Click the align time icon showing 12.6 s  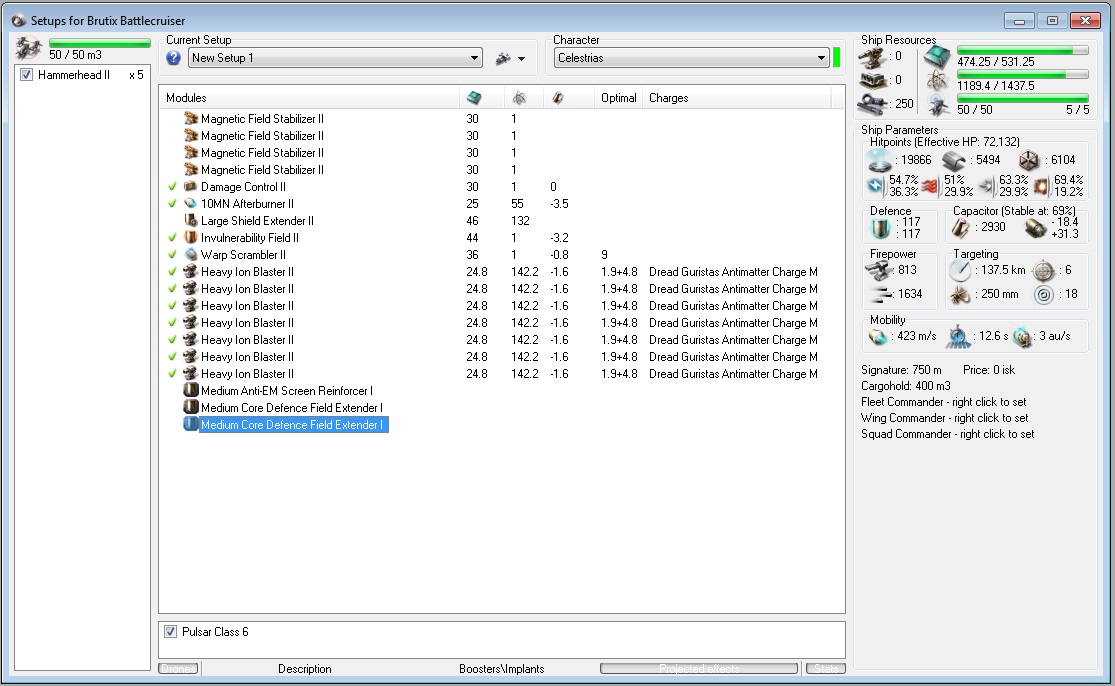[x=959, y=336]
